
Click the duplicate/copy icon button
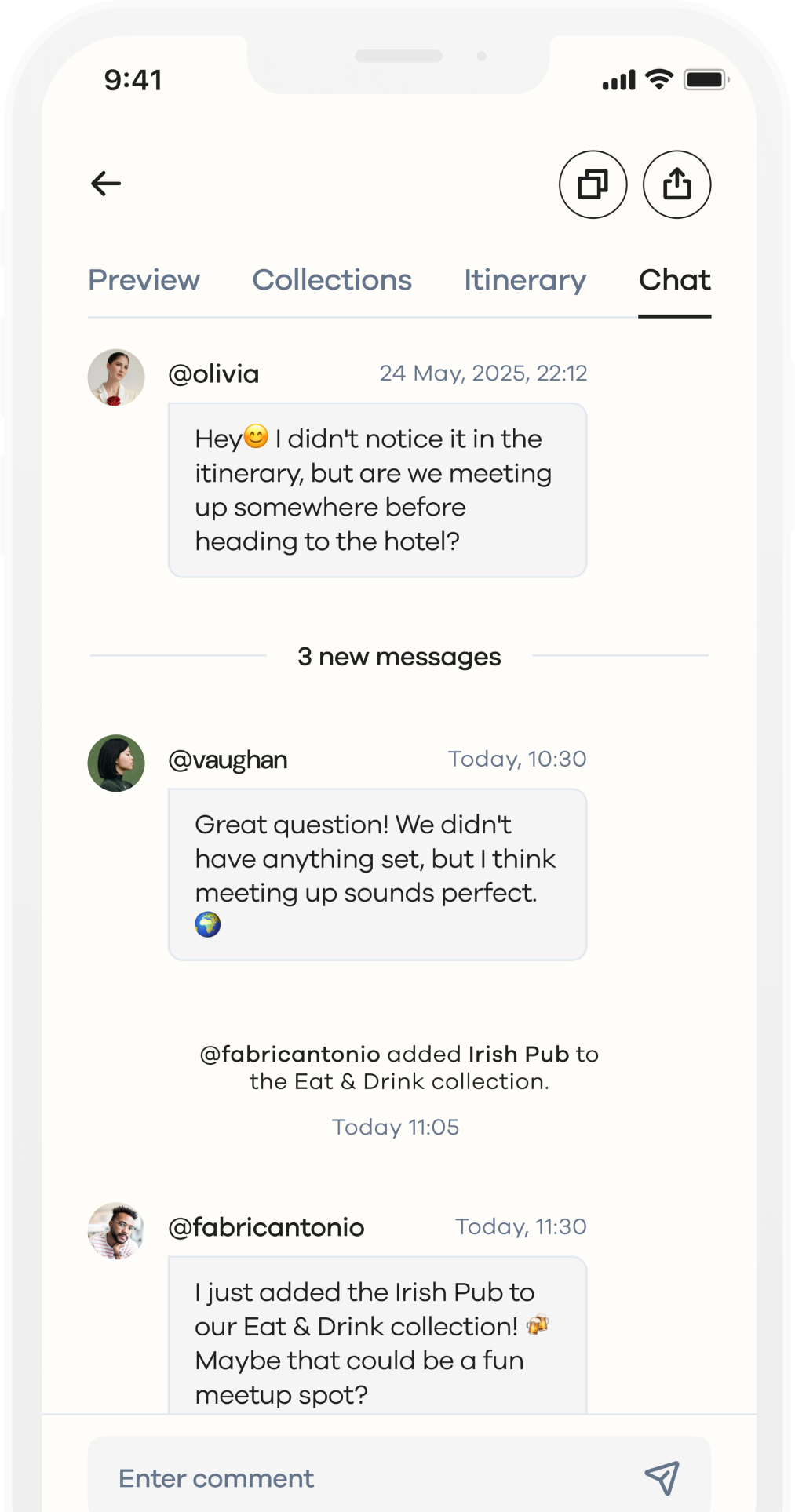(x=593, y=184)
